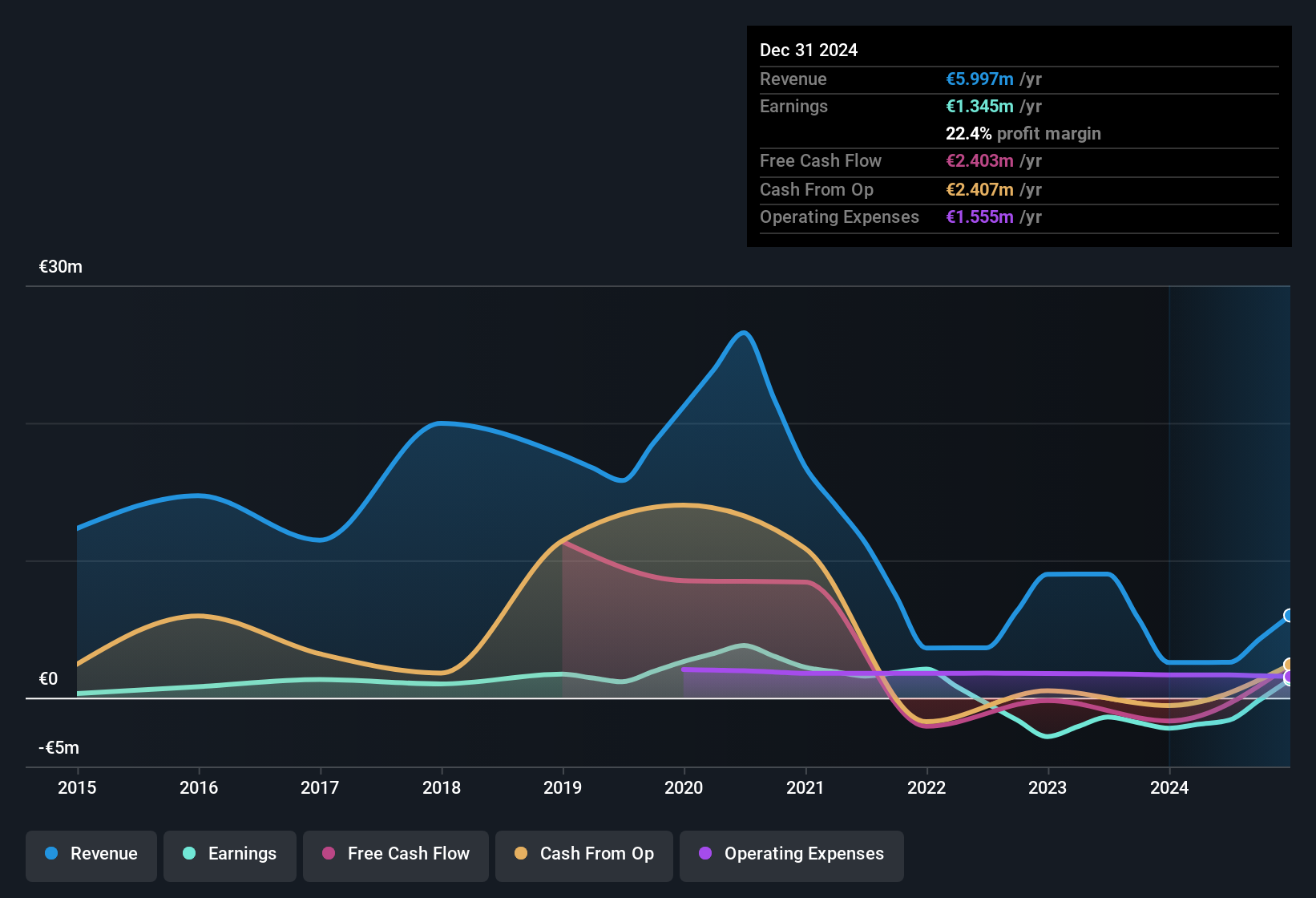Viewport: 1316px width, 898px height.
Task: Click the orange Cash From Op dot
Action: (x=521, y=853)
